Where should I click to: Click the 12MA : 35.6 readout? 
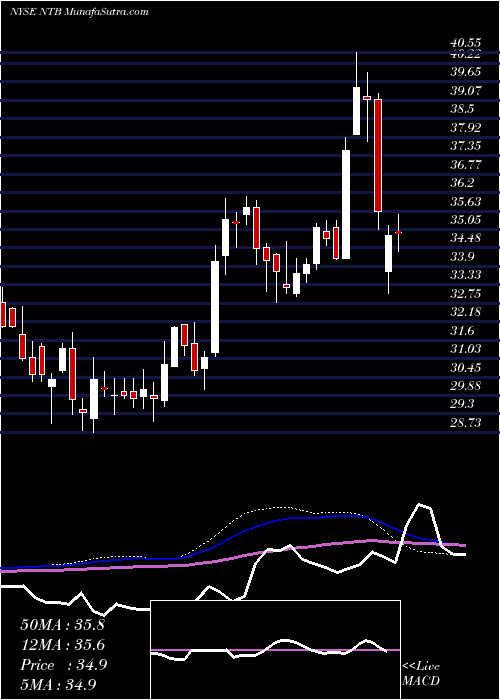62,645
